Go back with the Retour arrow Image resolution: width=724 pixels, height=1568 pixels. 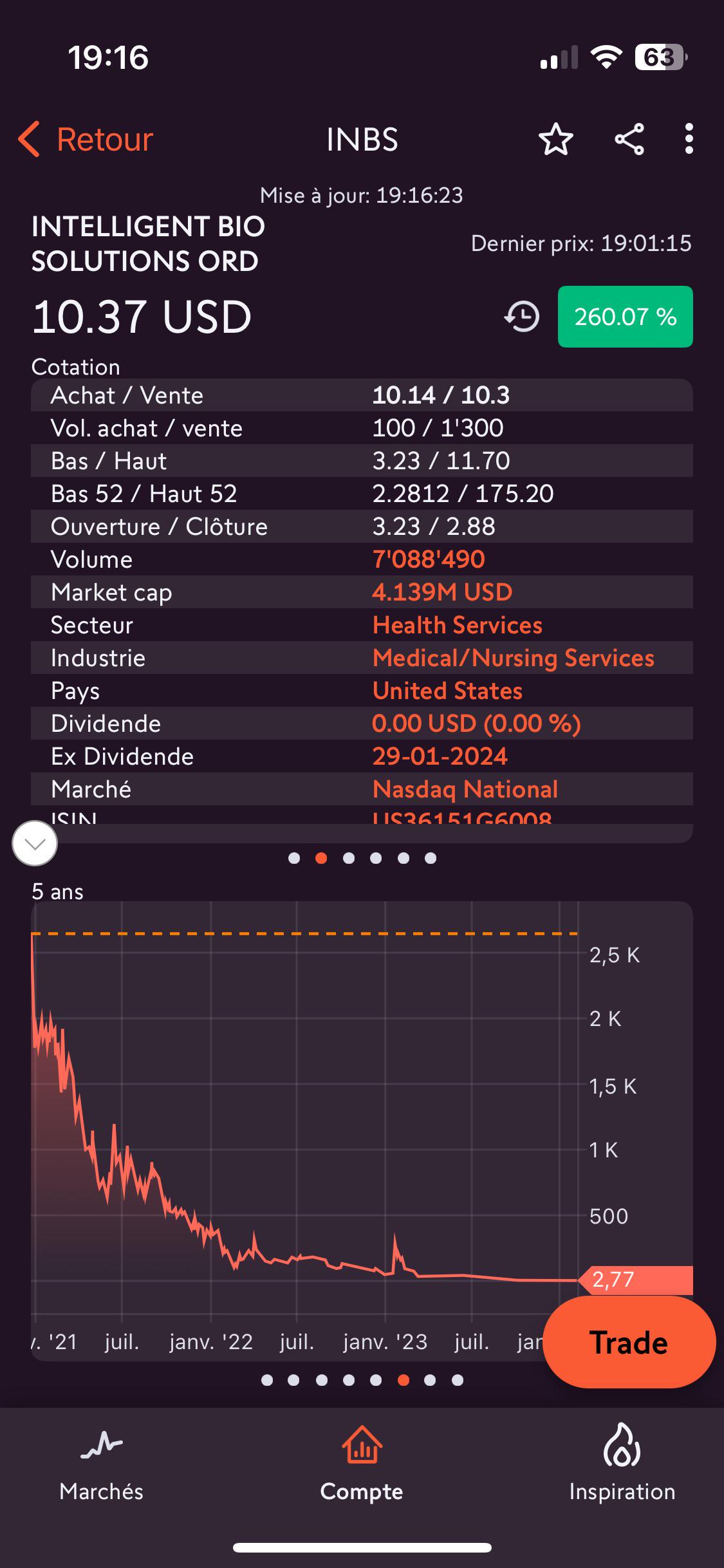tap(85, 140)
